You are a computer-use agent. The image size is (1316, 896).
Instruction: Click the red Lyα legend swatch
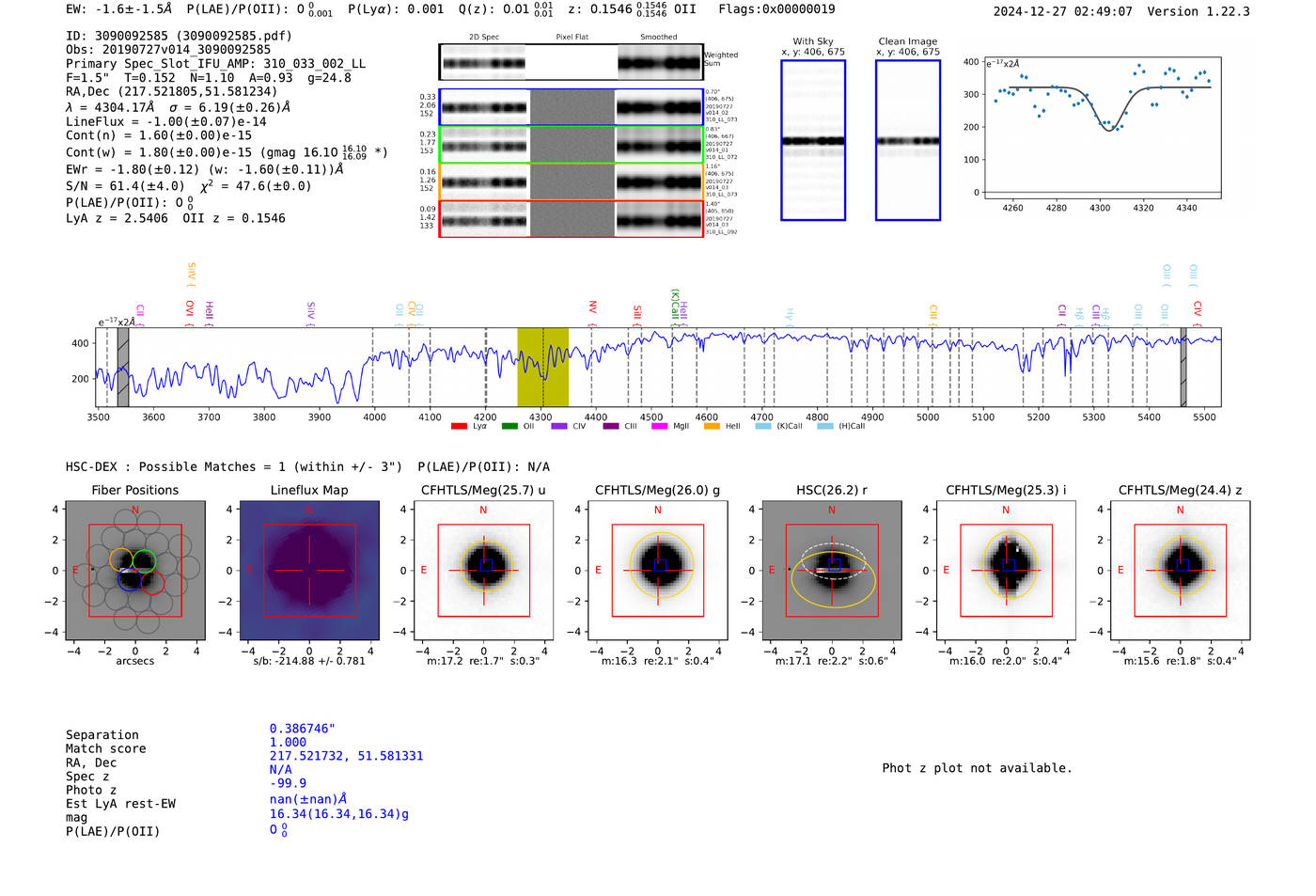459,427
